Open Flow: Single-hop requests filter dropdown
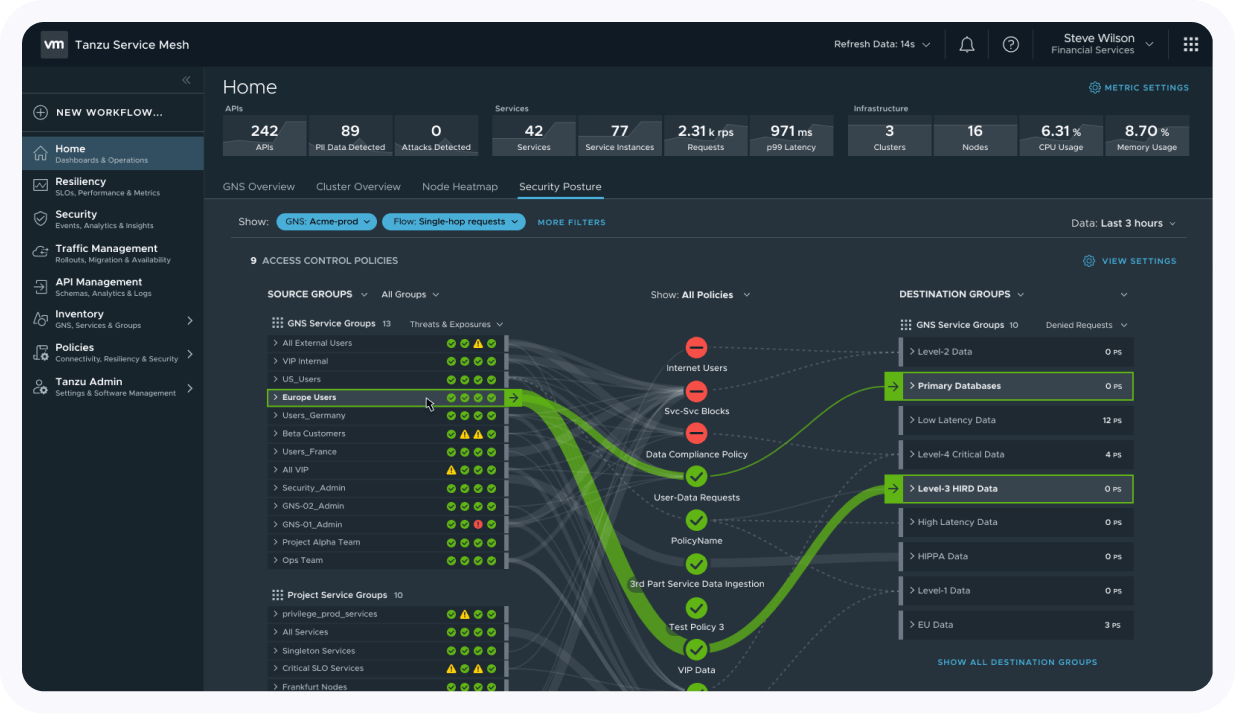Screen dimensions: 1235x714 coord(453,222)
